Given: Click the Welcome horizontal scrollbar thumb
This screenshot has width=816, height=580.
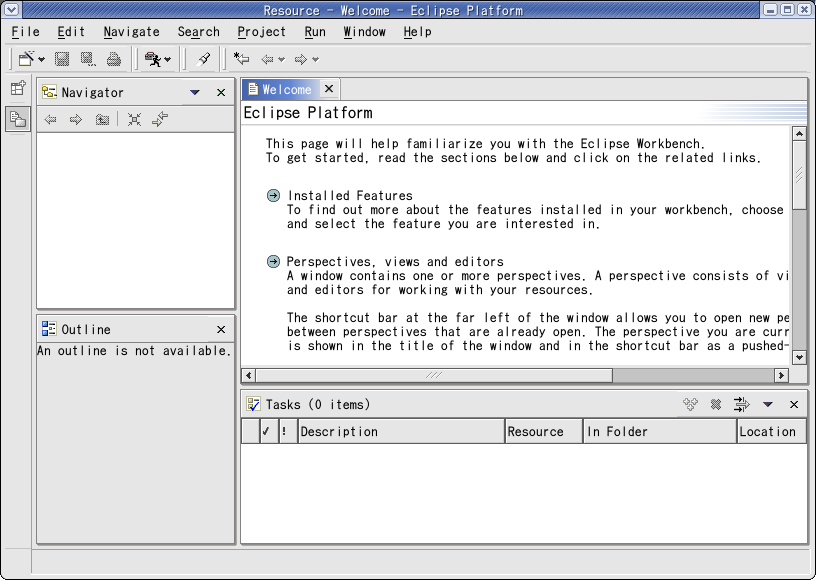Looking at the screenshot, I should (x=434, y=375).
